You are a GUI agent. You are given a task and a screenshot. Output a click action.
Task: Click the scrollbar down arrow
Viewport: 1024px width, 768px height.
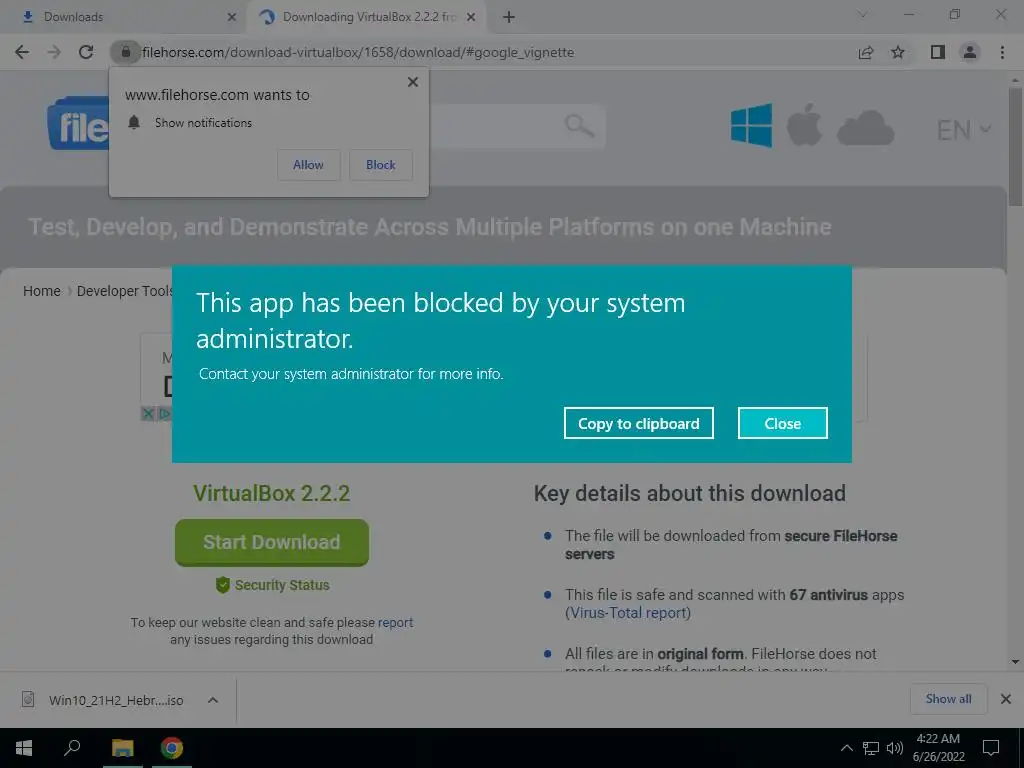[x=1015, y=662]
